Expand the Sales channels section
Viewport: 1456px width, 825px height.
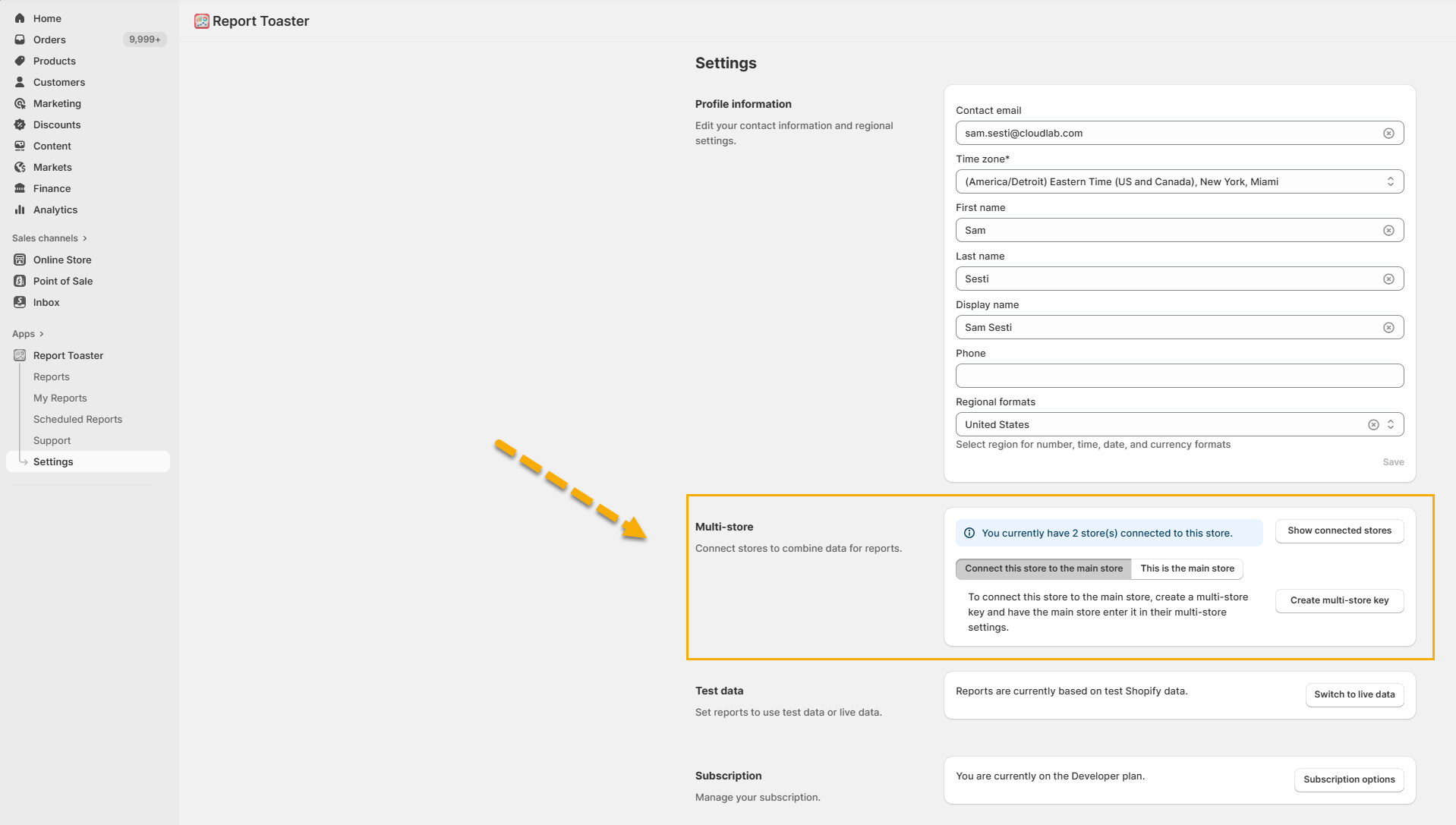[x=49, y=238]
